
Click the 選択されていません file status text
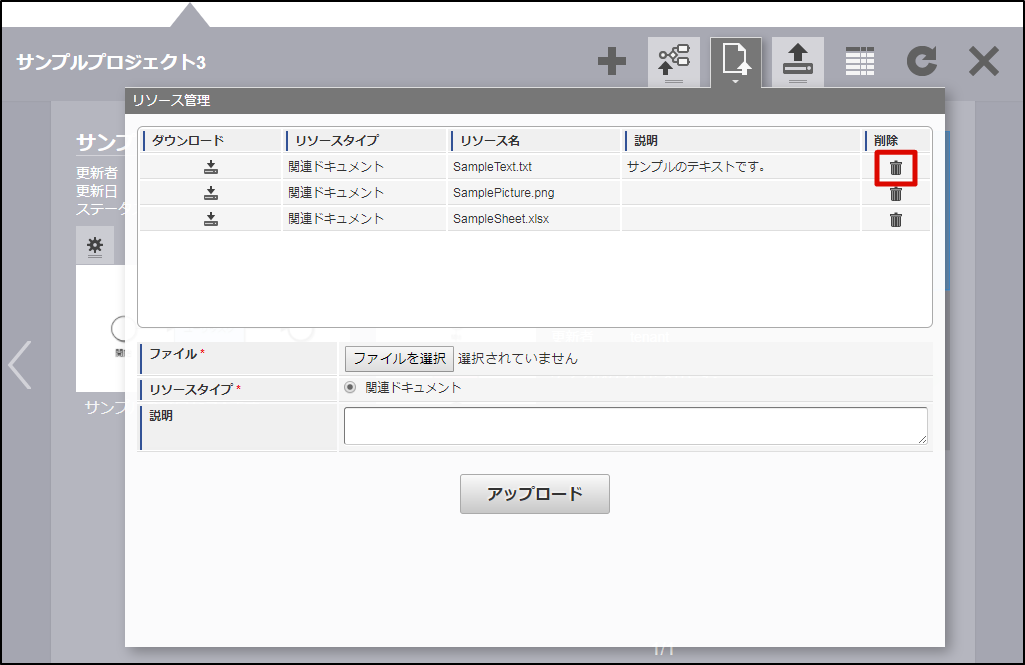click(518, 358)
